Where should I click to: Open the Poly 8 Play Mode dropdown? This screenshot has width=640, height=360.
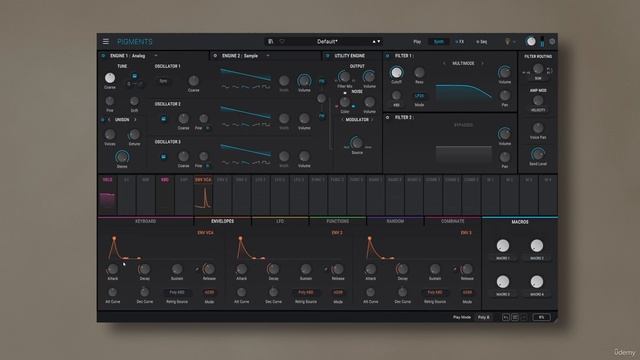[x=484, y=317]
